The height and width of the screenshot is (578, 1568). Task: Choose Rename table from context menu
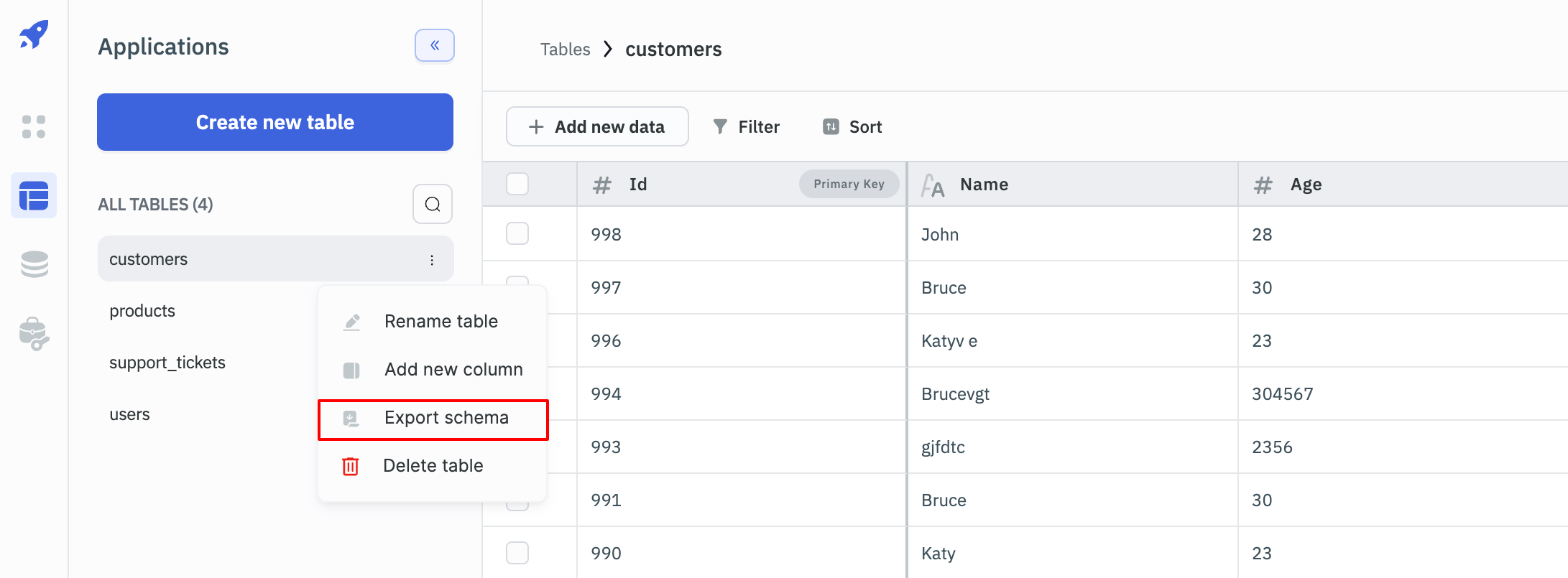pos(441,321)
